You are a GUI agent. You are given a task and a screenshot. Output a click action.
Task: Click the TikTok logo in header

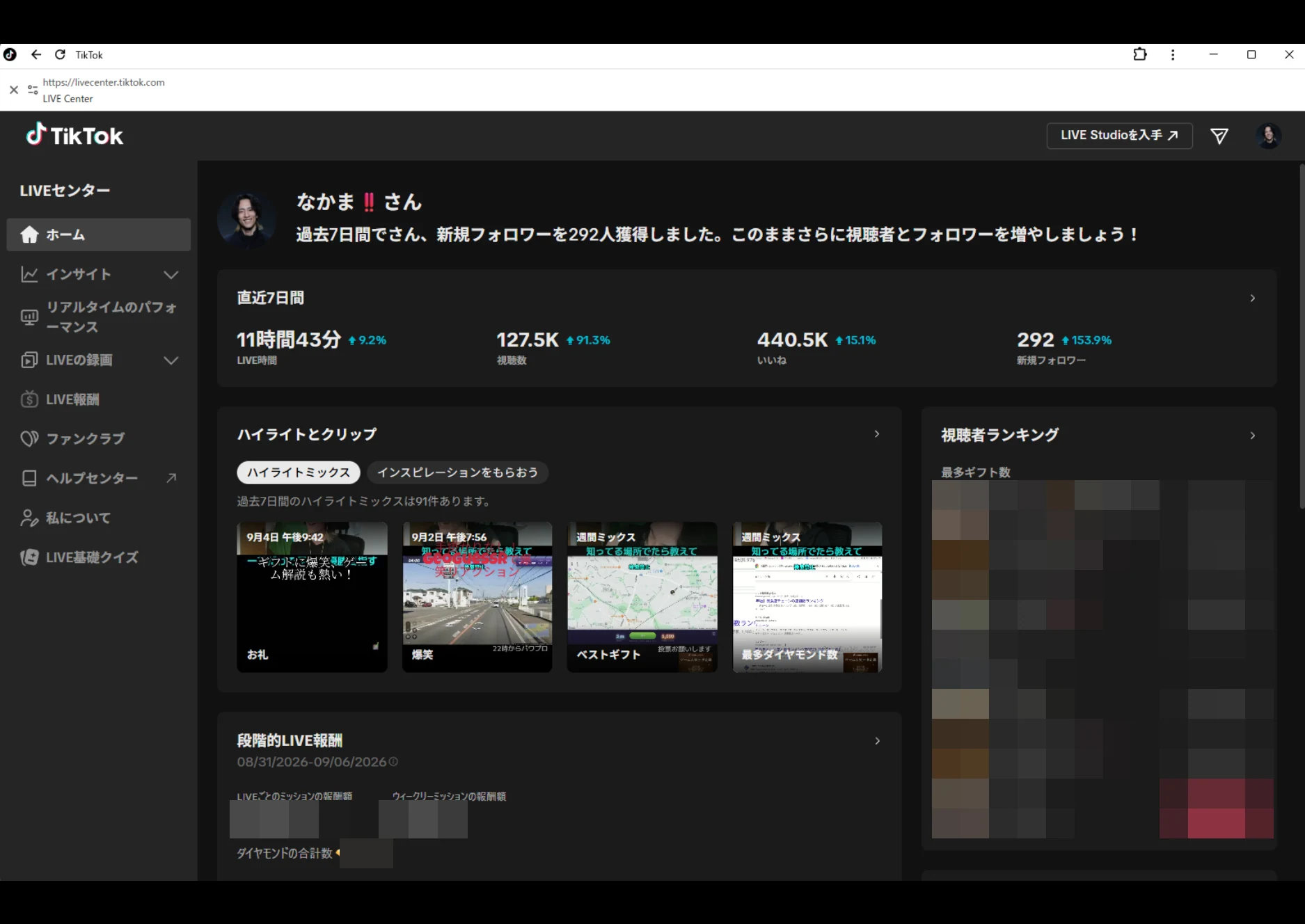(x=74, y=135)
